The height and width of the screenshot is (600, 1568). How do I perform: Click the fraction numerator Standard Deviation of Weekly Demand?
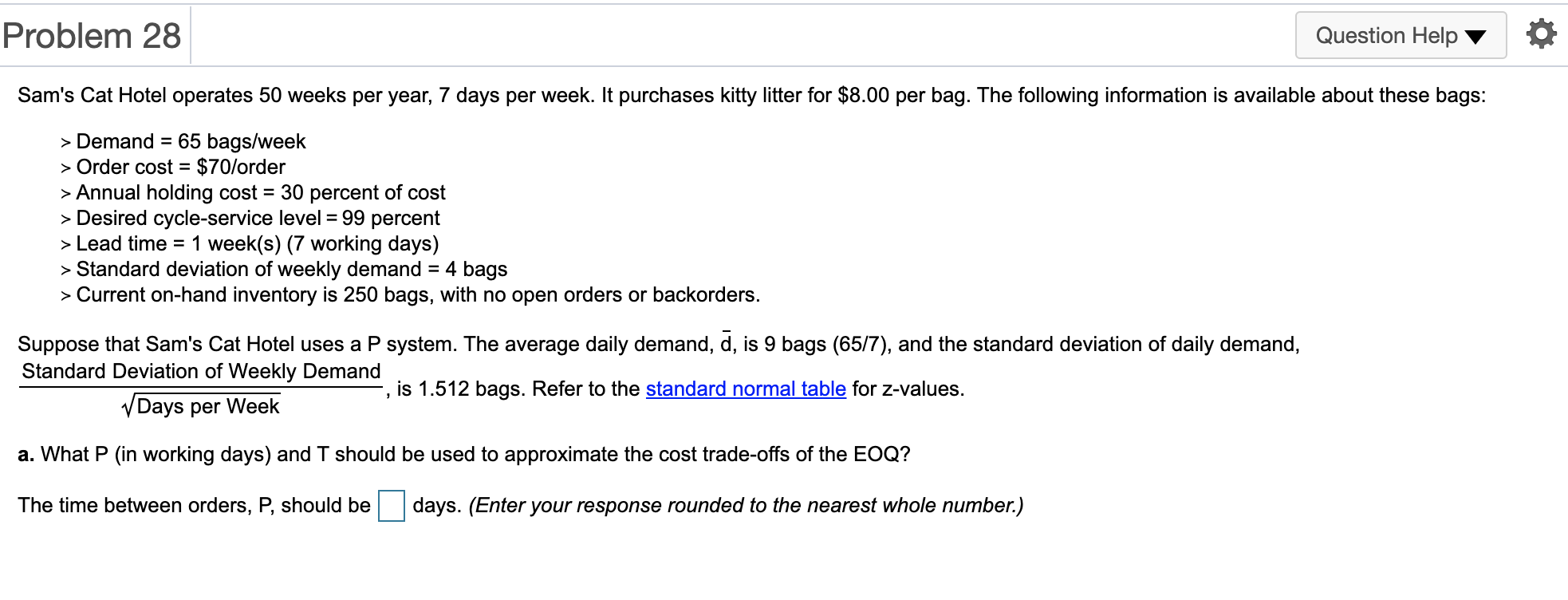(x=201, y=371)
